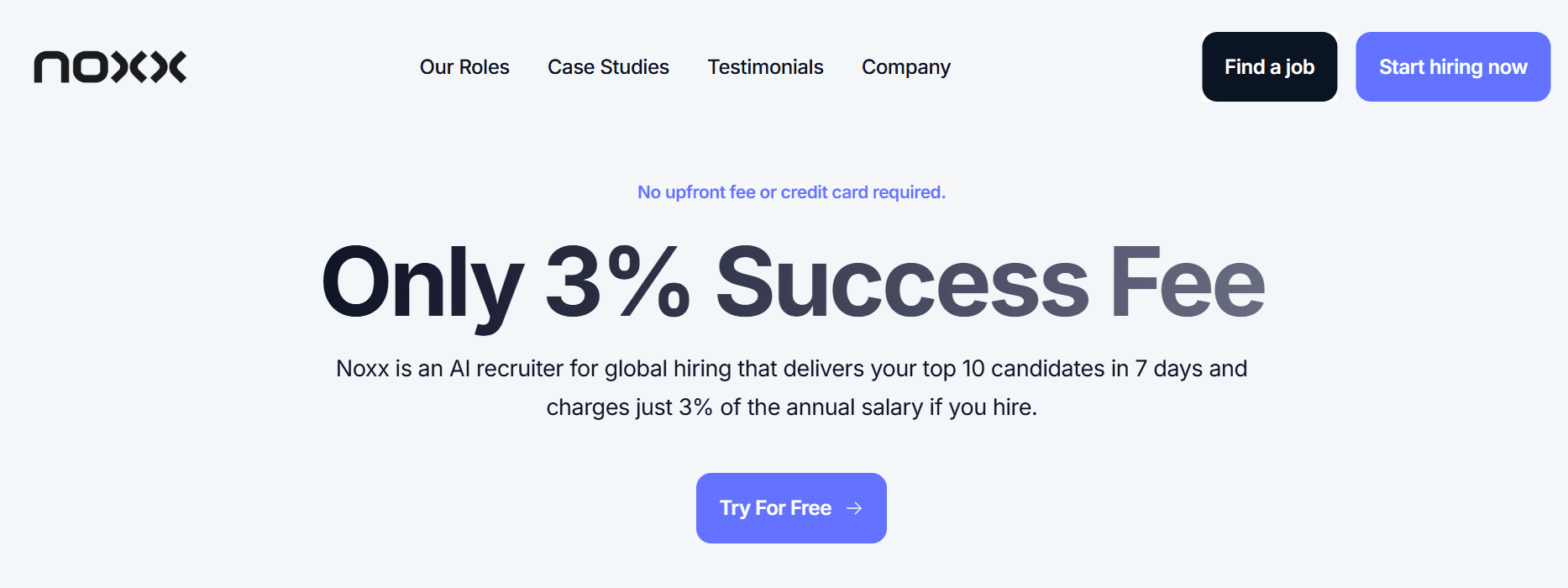Open the Case Studies section

click(x=608, y=67)
